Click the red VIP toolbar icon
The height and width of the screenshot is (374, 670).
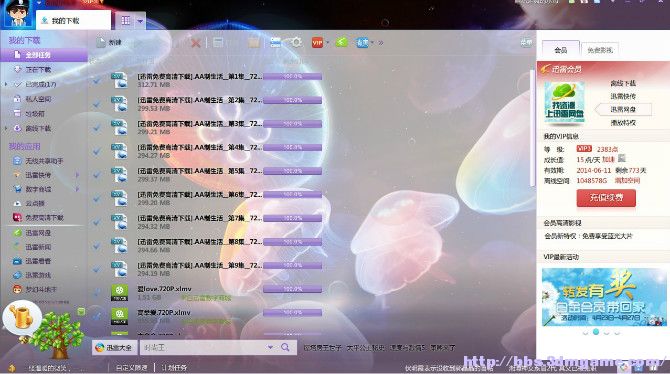(317, 43)
